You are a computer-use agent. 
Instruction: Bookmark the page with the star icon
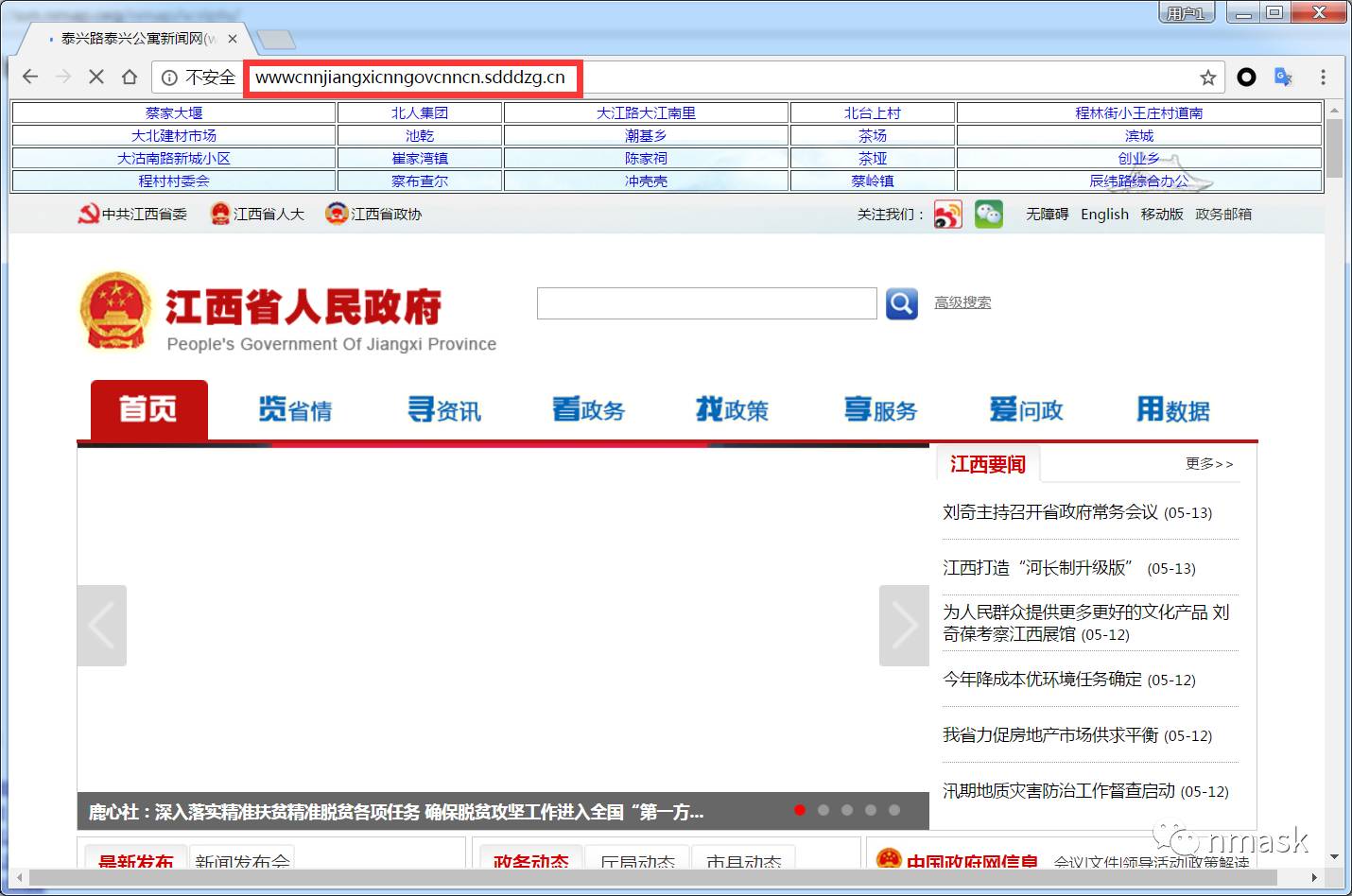point(1206,78)
